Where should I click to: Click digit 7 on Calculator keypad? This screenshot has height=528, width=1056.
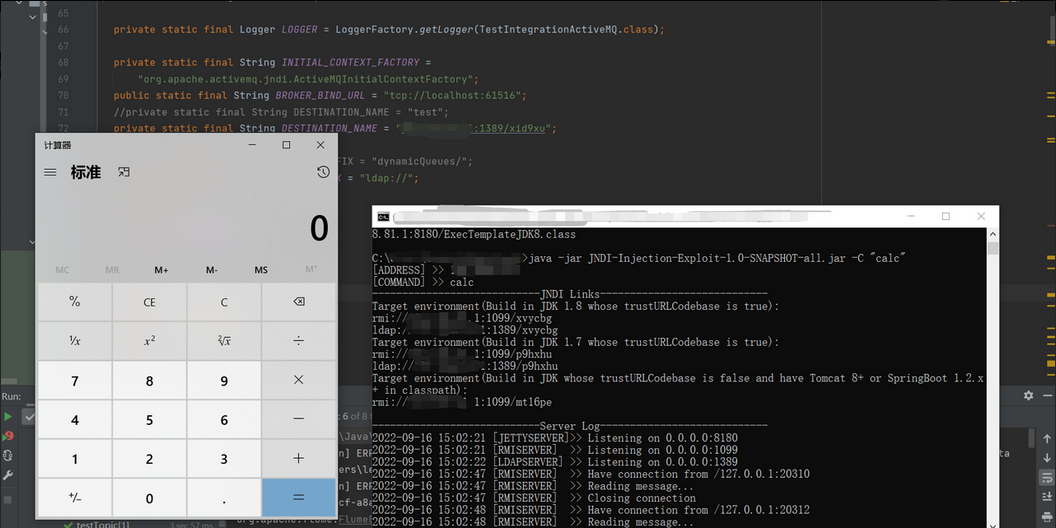[75, 381]
